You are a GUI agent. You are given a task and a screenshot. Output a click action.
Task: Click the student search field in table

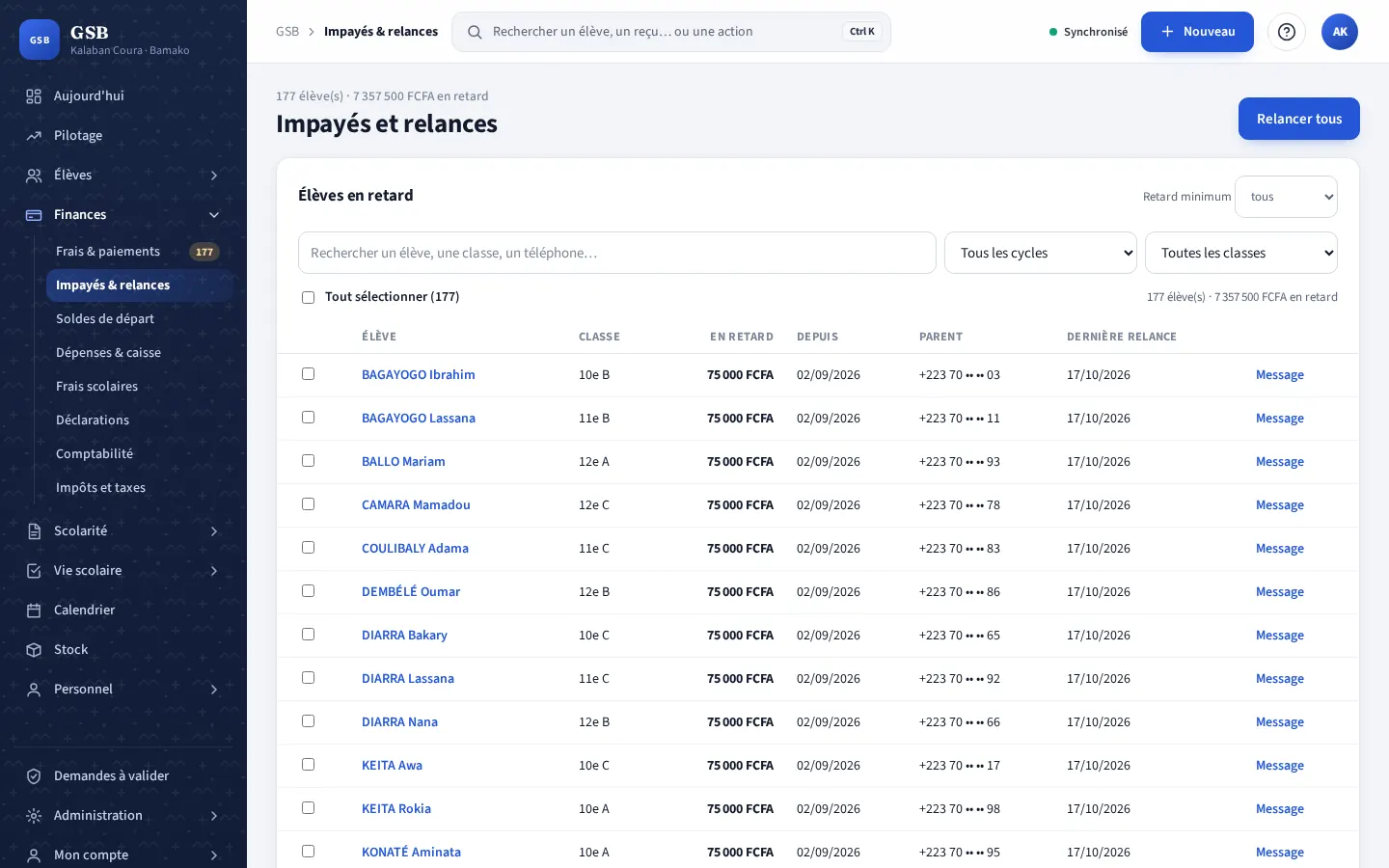617,253
